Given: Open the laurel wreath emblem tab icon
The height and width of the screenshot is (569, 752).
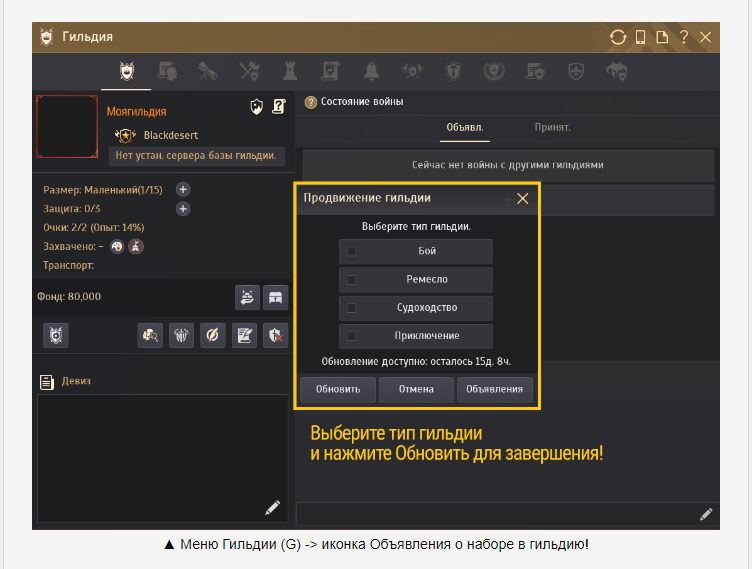Looking at the screenshot, I should click(x=494, y=71).
